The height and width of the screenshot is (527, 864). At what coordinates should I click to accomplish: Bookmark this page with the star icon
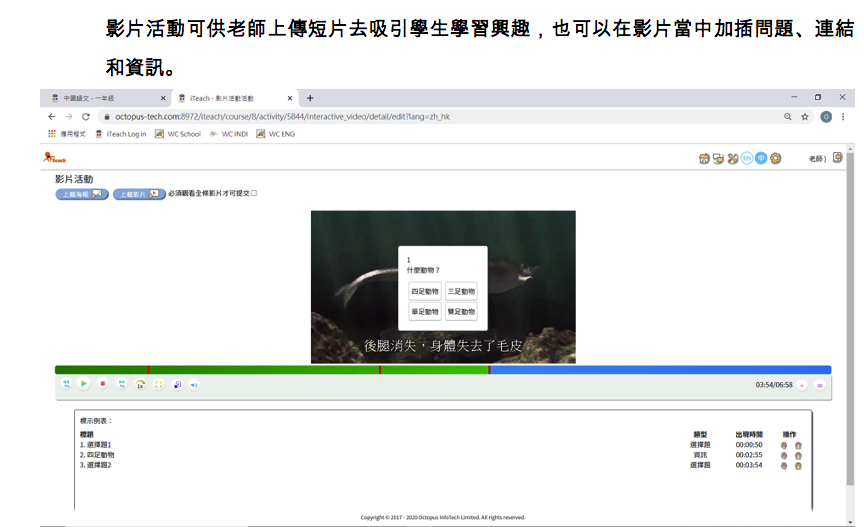pos(805,117)
